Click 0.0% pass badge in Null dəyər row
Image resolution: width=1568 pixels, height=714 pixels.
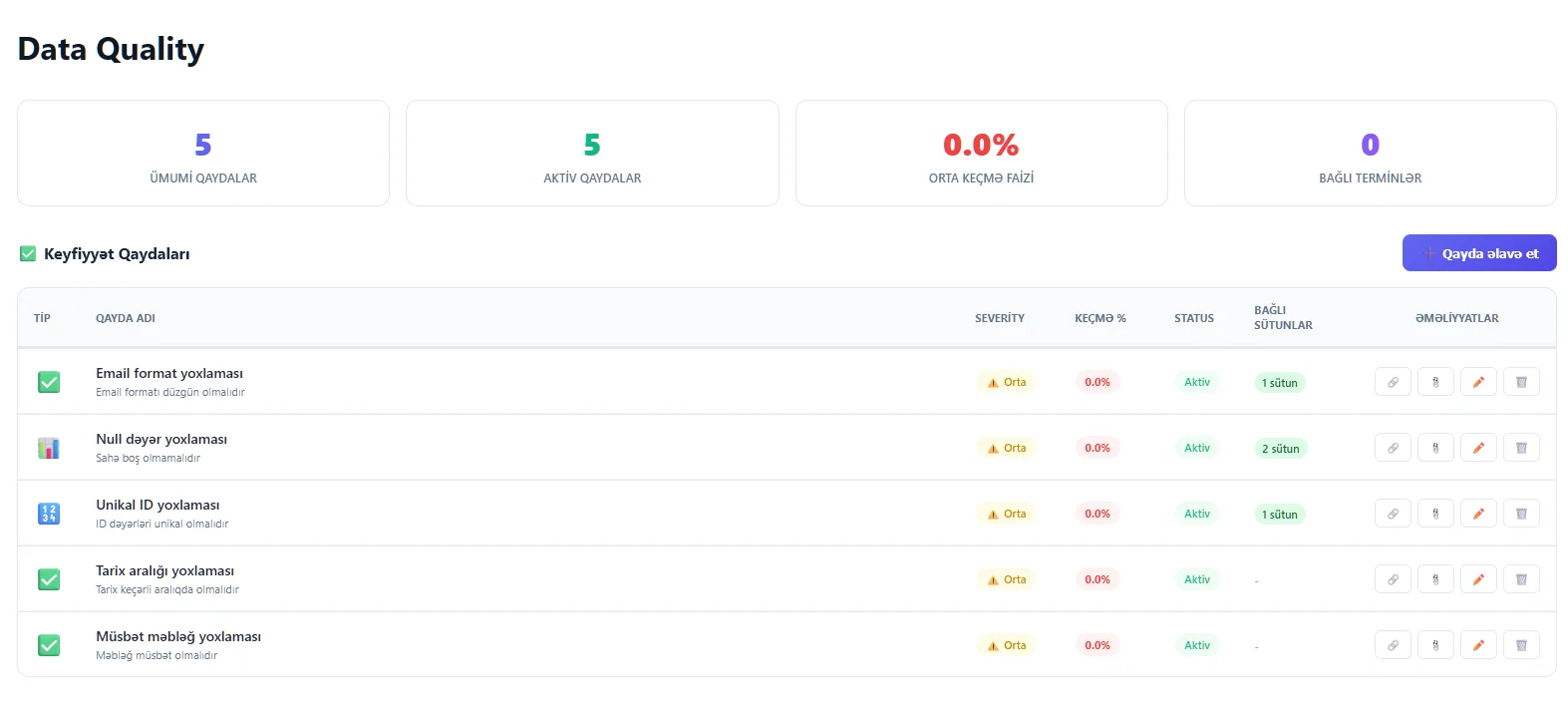pos(1098,448)
